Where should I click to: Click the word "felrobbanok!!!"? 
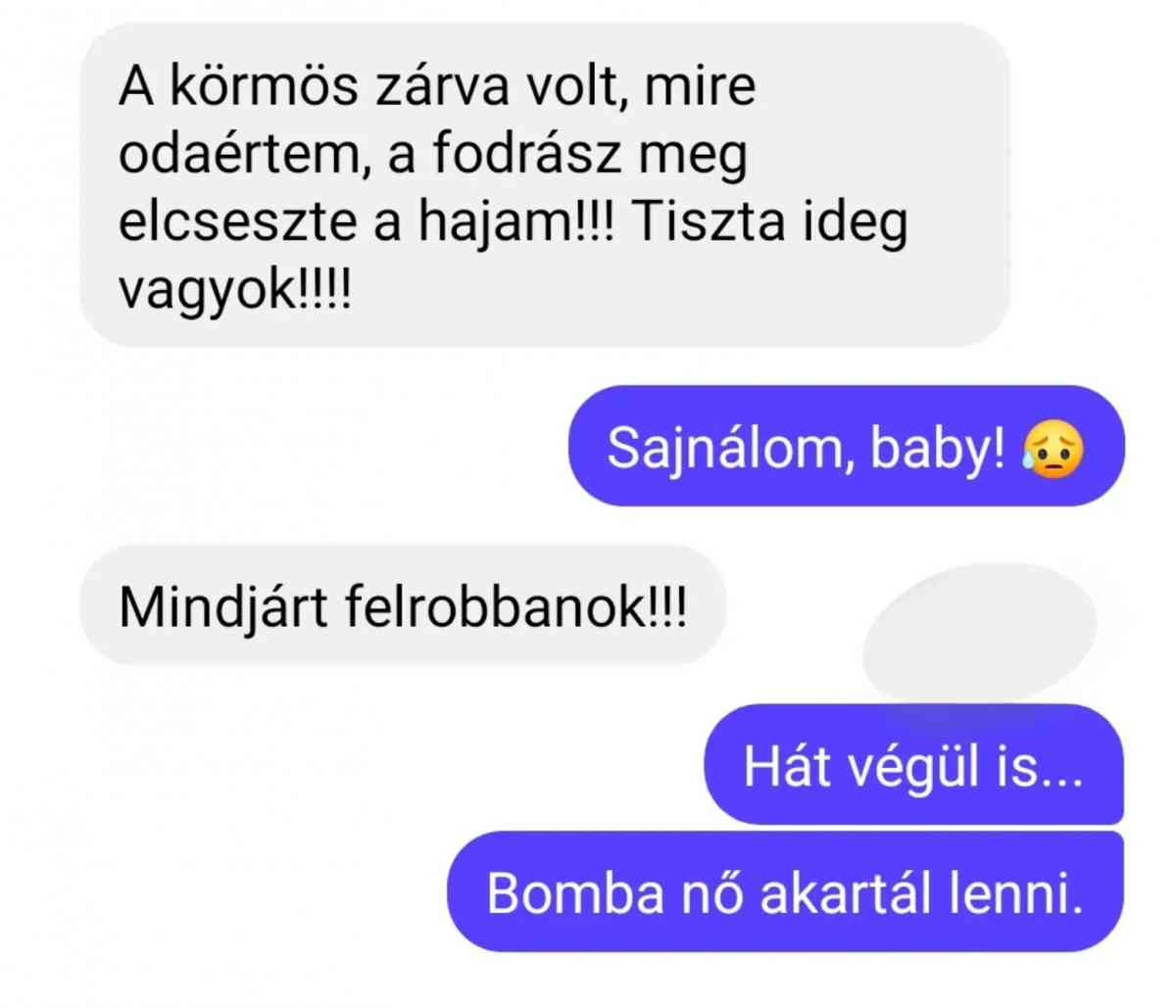516,607
